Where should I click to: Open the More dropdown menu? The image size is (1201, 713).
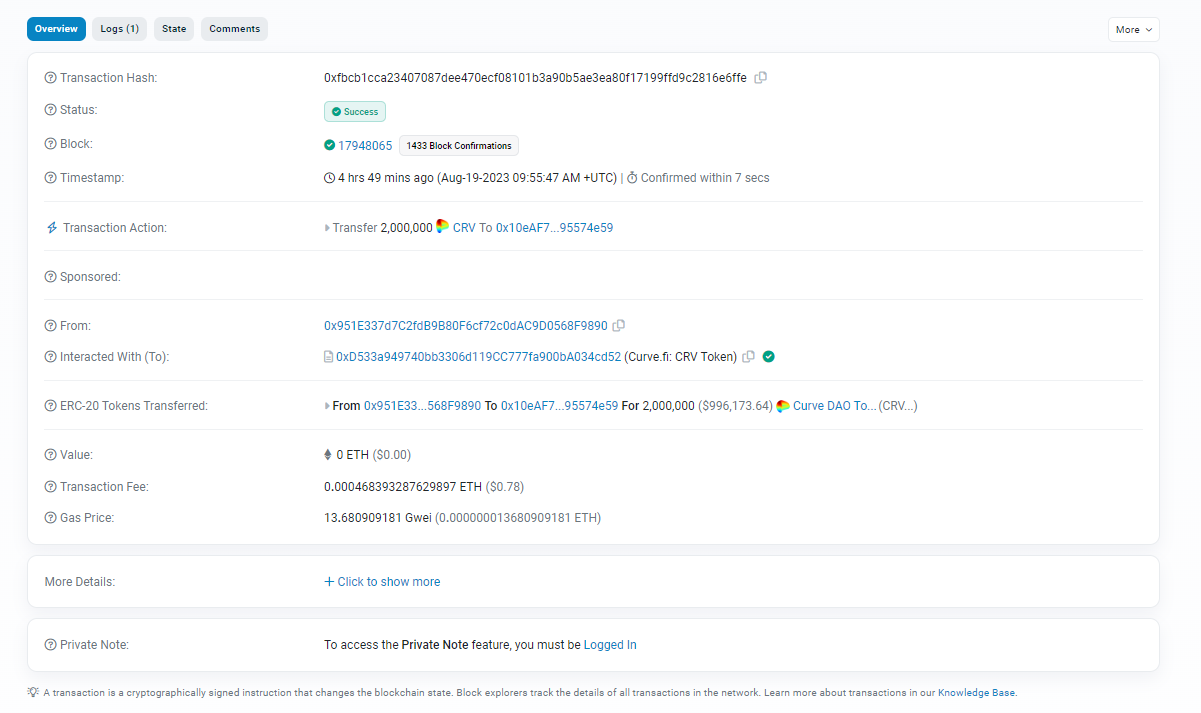click(1133, 30)
